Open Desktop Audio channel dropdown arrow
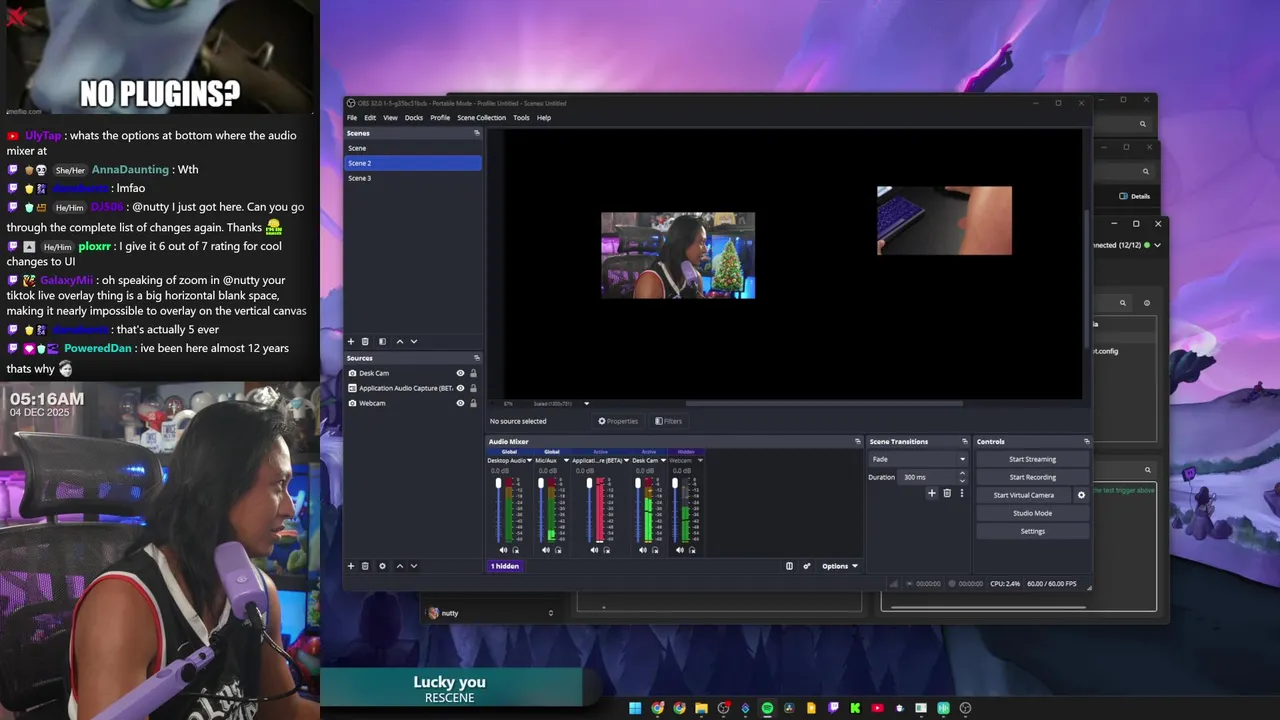1280x720 pixels. 529,461
